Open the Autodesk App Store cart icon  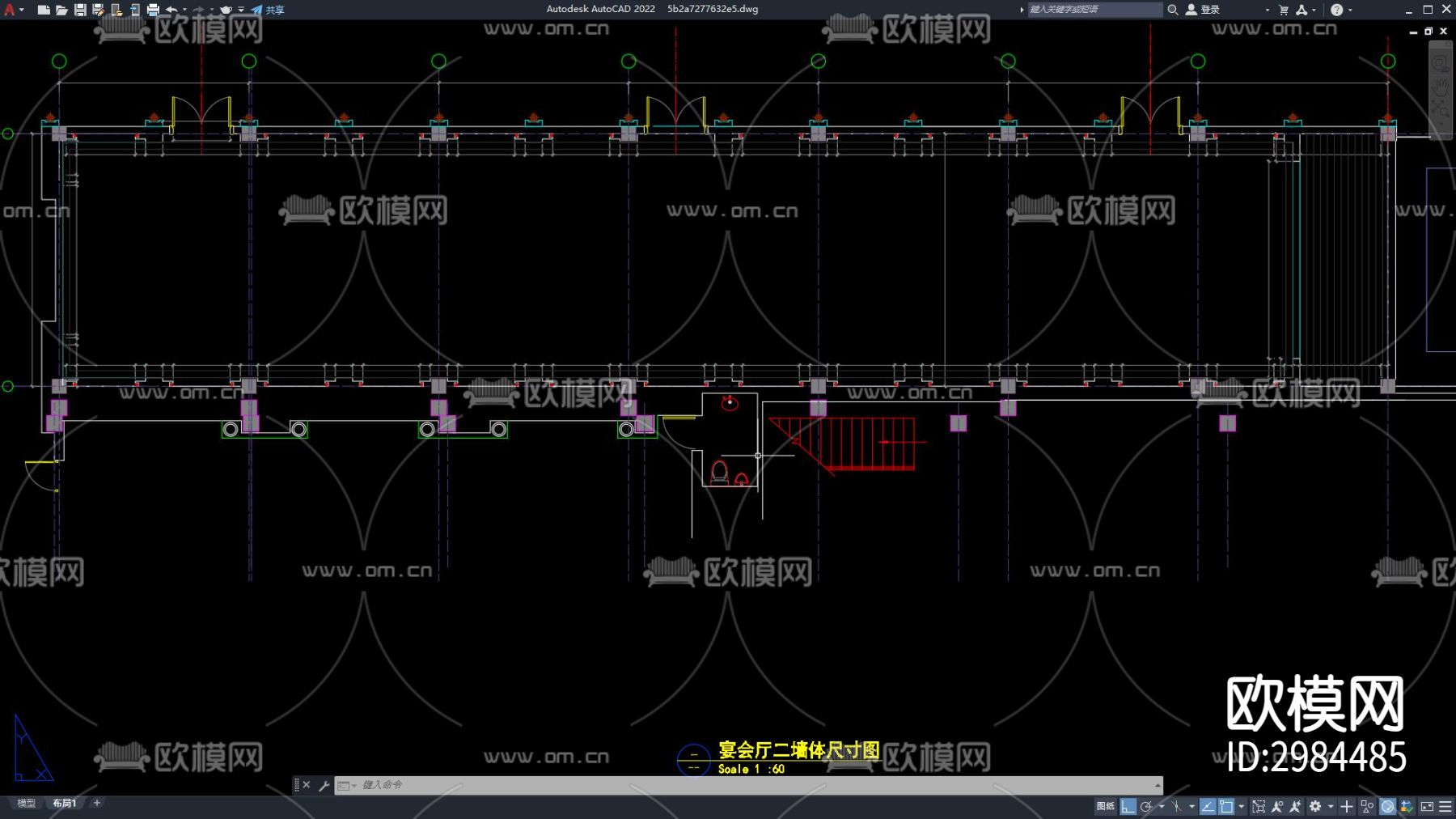click(1284, 10)
